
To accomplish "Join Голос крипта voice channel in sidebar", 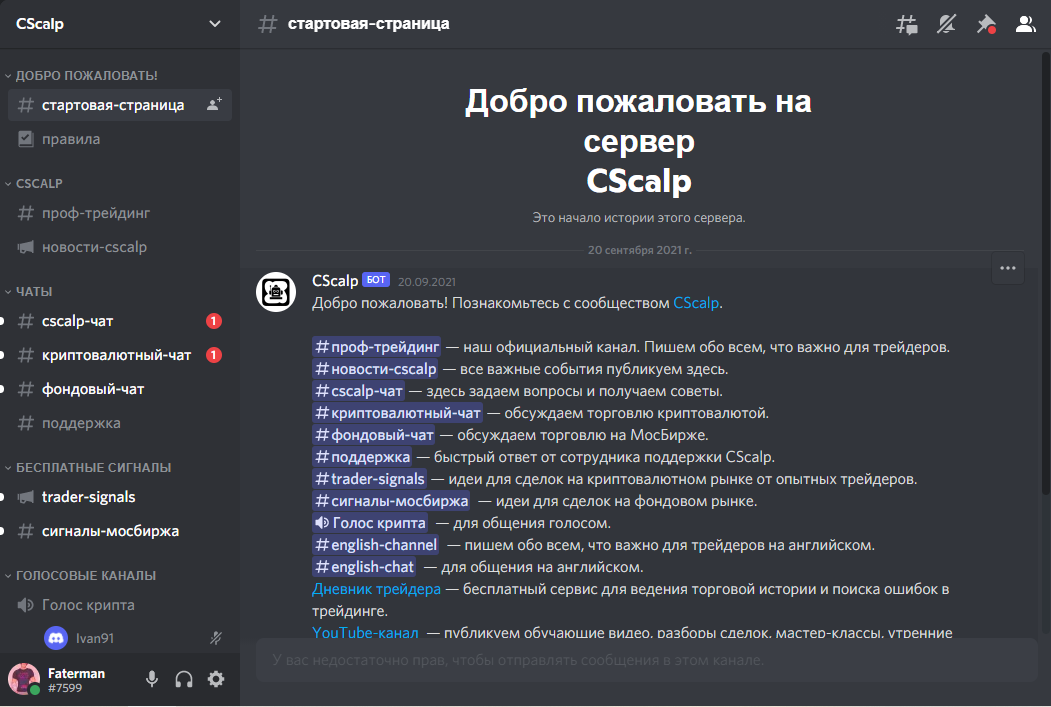I will pos(120,604).
